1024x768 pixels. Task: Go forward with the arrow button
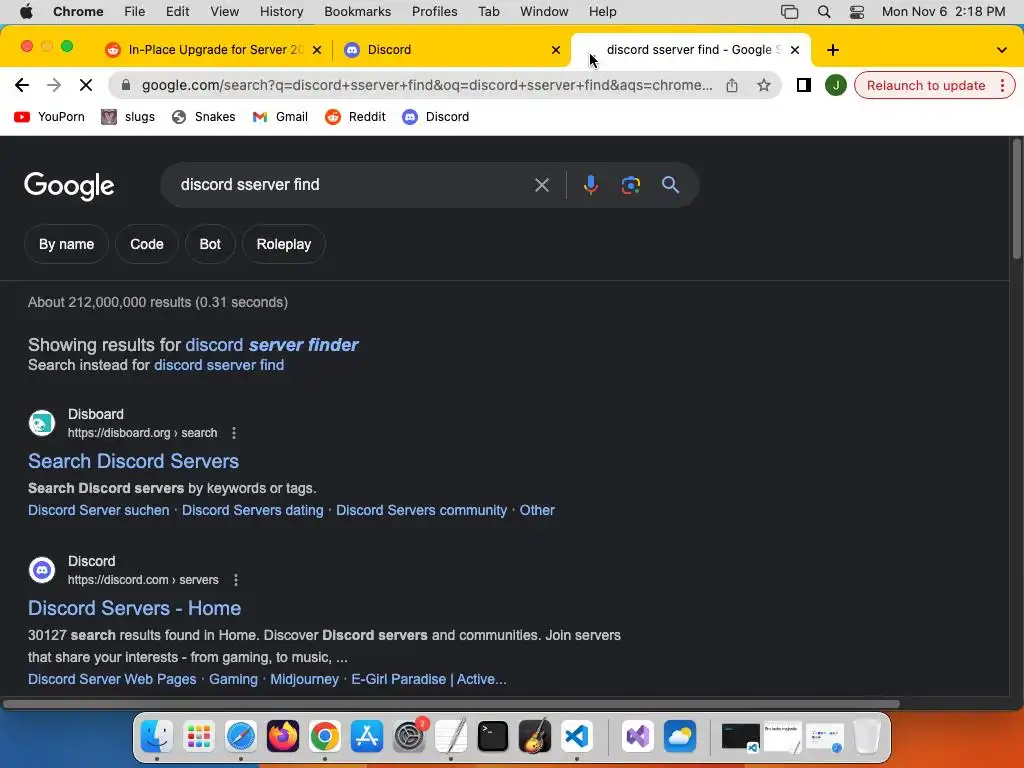tap(54, 85)
